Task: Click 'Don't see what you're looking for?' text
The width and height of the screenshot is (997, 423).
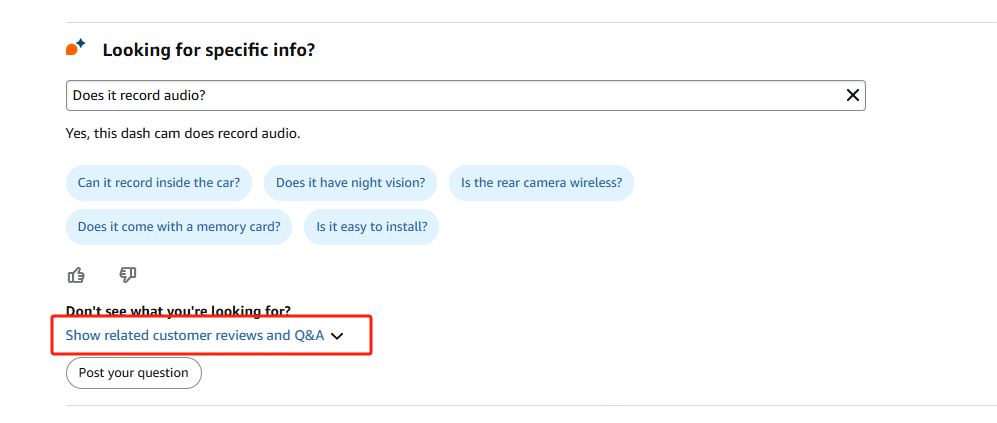Action: click(x=178, y=311)
